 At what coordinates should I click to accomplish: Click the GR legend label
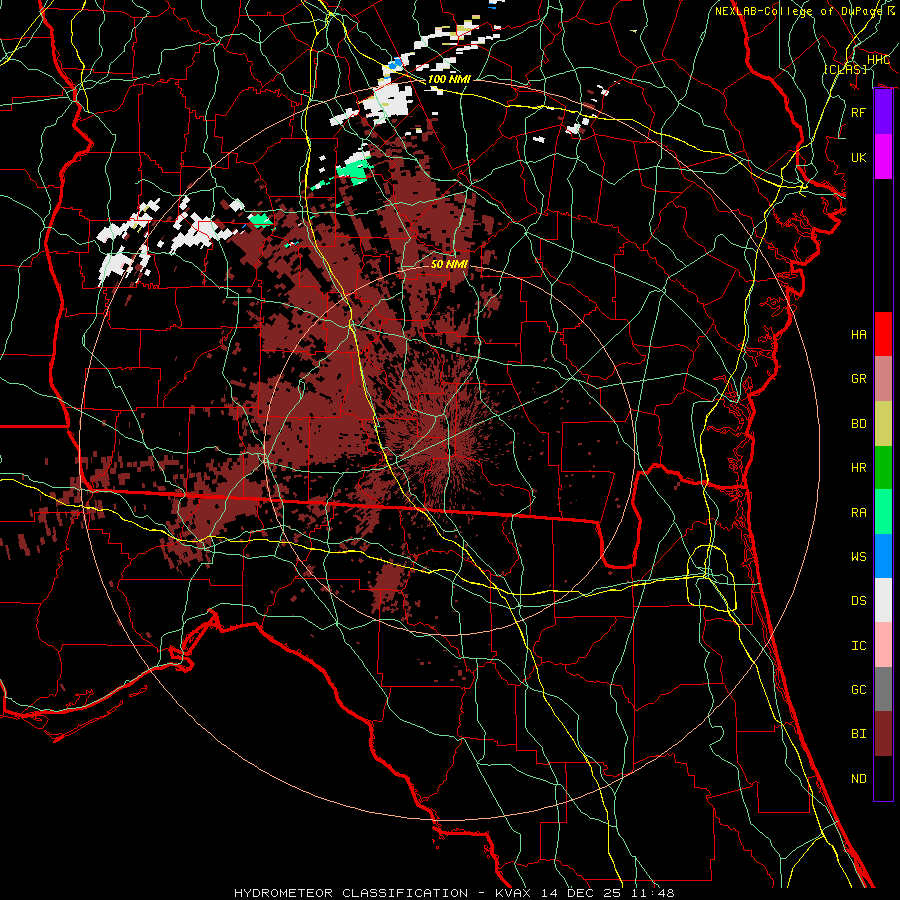coord(858,378)
